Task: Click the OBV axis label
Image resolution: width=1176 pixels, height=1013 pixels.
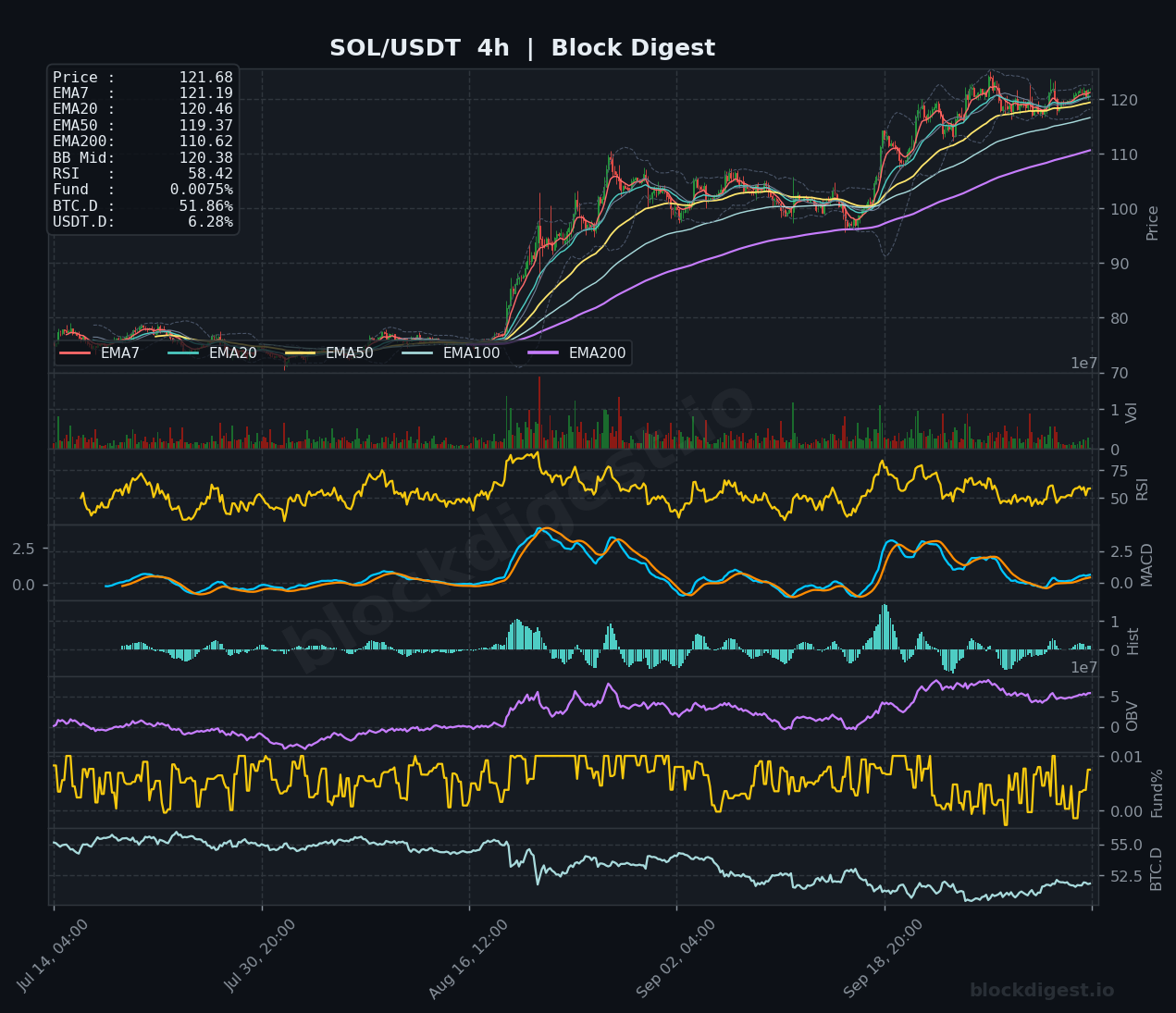Action: 1132,716
